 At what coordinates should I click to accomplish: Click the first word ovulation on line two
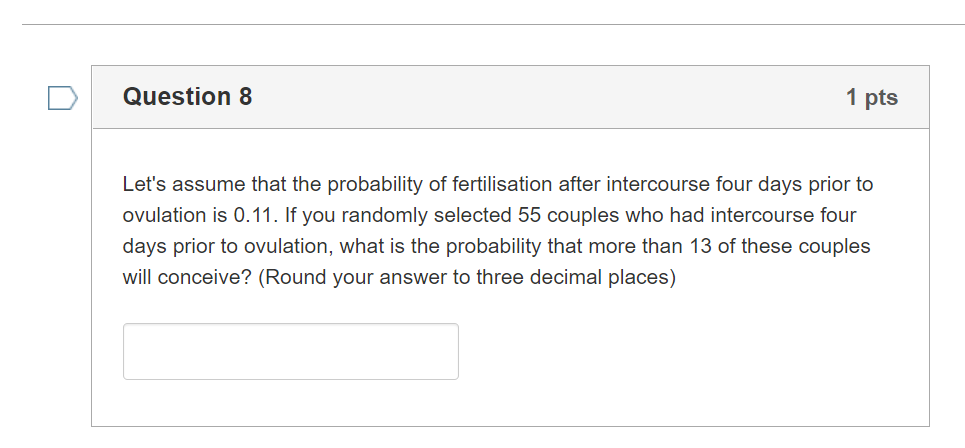[x=165, y=215]
